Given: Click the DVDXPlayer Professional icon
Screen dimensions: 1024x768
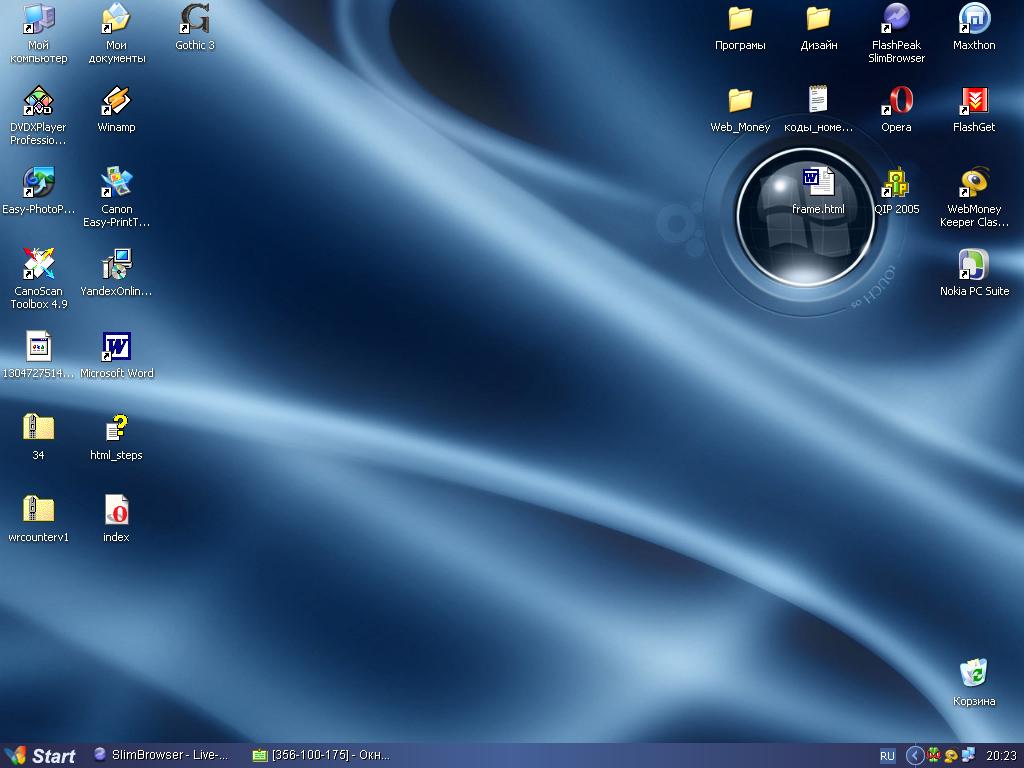Looking at the screenshot, I should (x=38, y=101).
